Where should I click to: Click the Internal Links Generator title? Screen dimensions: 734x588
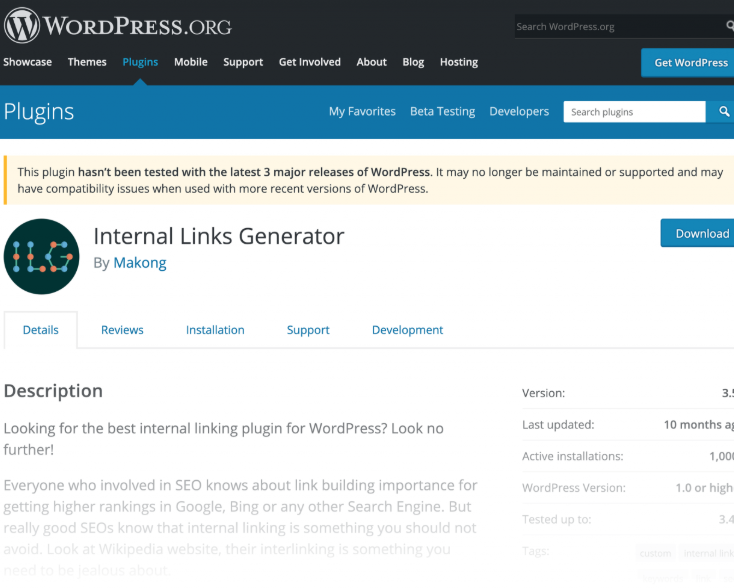219,236
